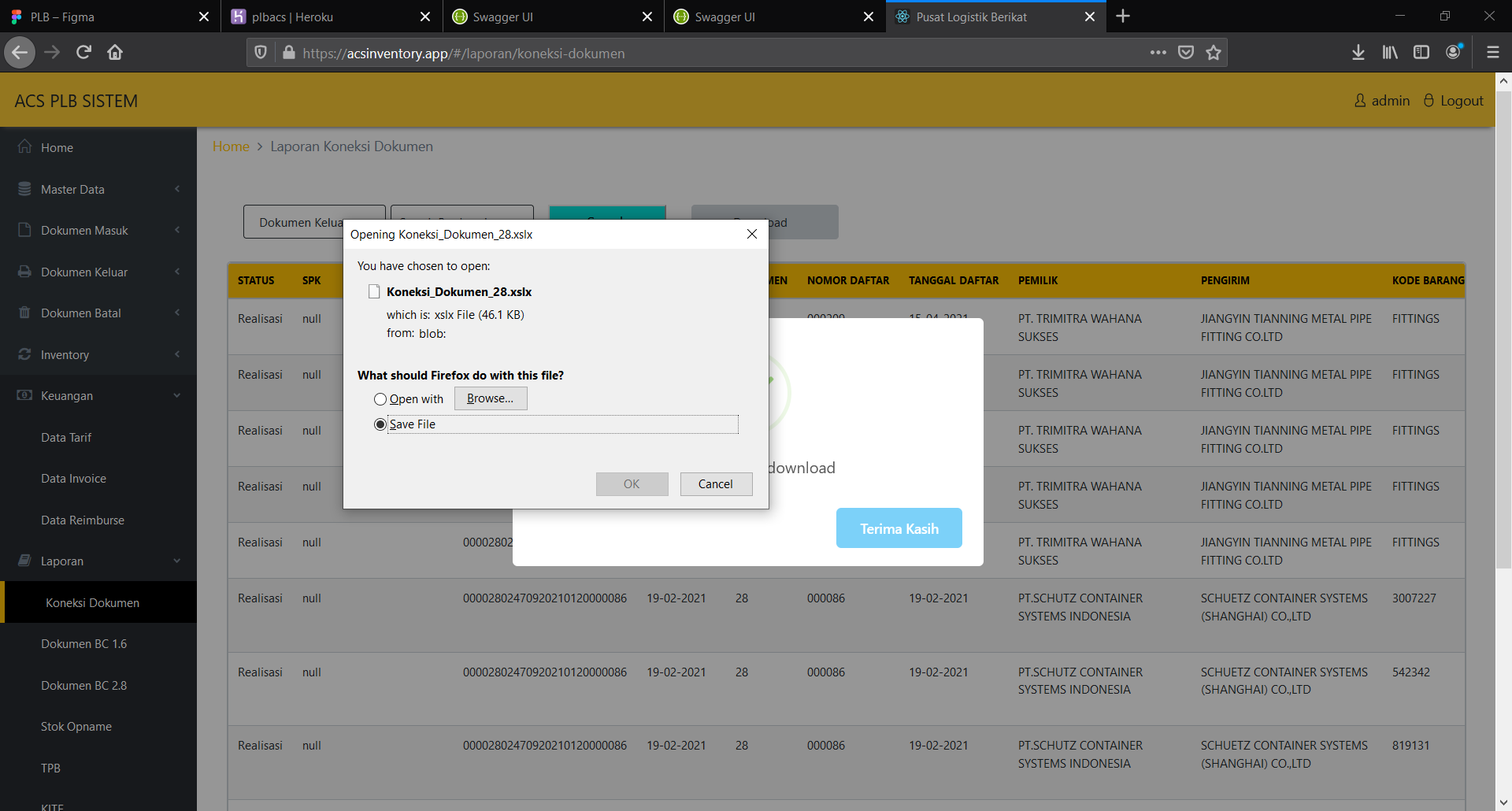Click the Terima Kasih button
This screenshot has width=1512, height=811.
coord(899,528)
